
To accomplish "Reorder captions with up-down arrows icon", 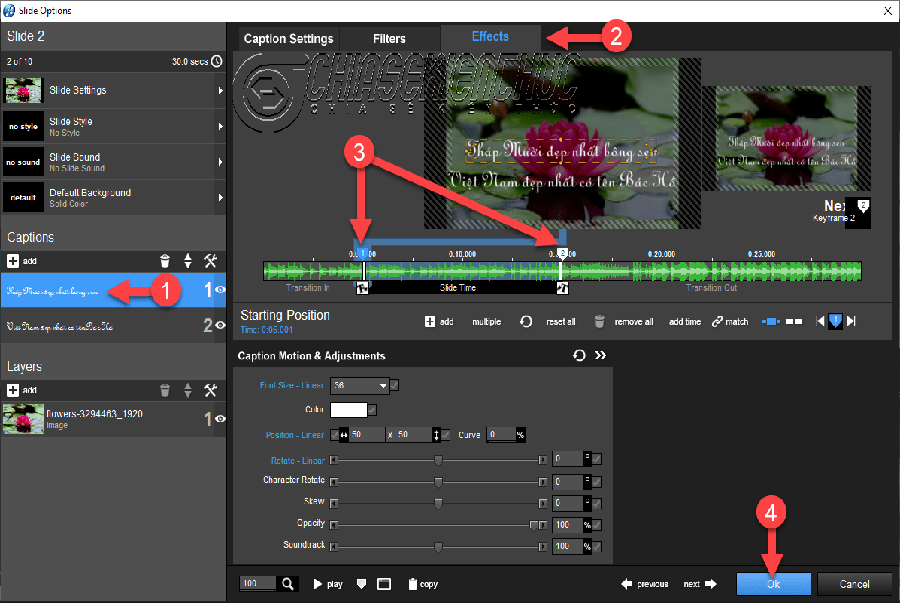I will 188,261.
